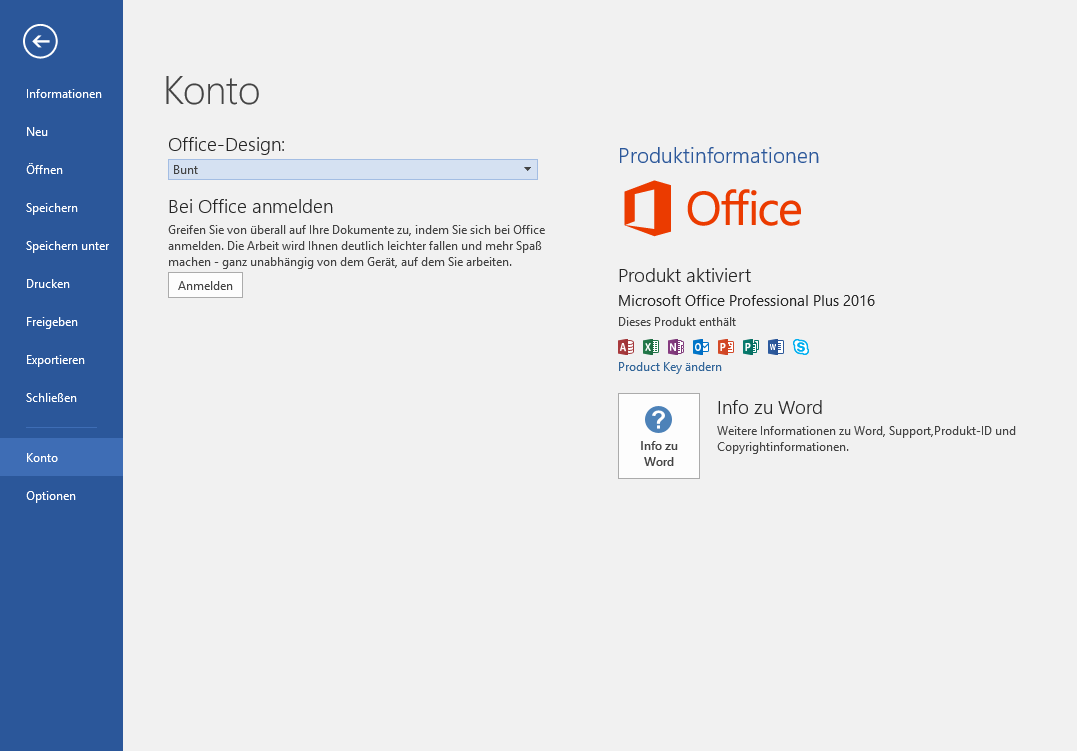Click the Anmelden button
Viewport: 1077px width, 751px height.
(x=205, y=285)
